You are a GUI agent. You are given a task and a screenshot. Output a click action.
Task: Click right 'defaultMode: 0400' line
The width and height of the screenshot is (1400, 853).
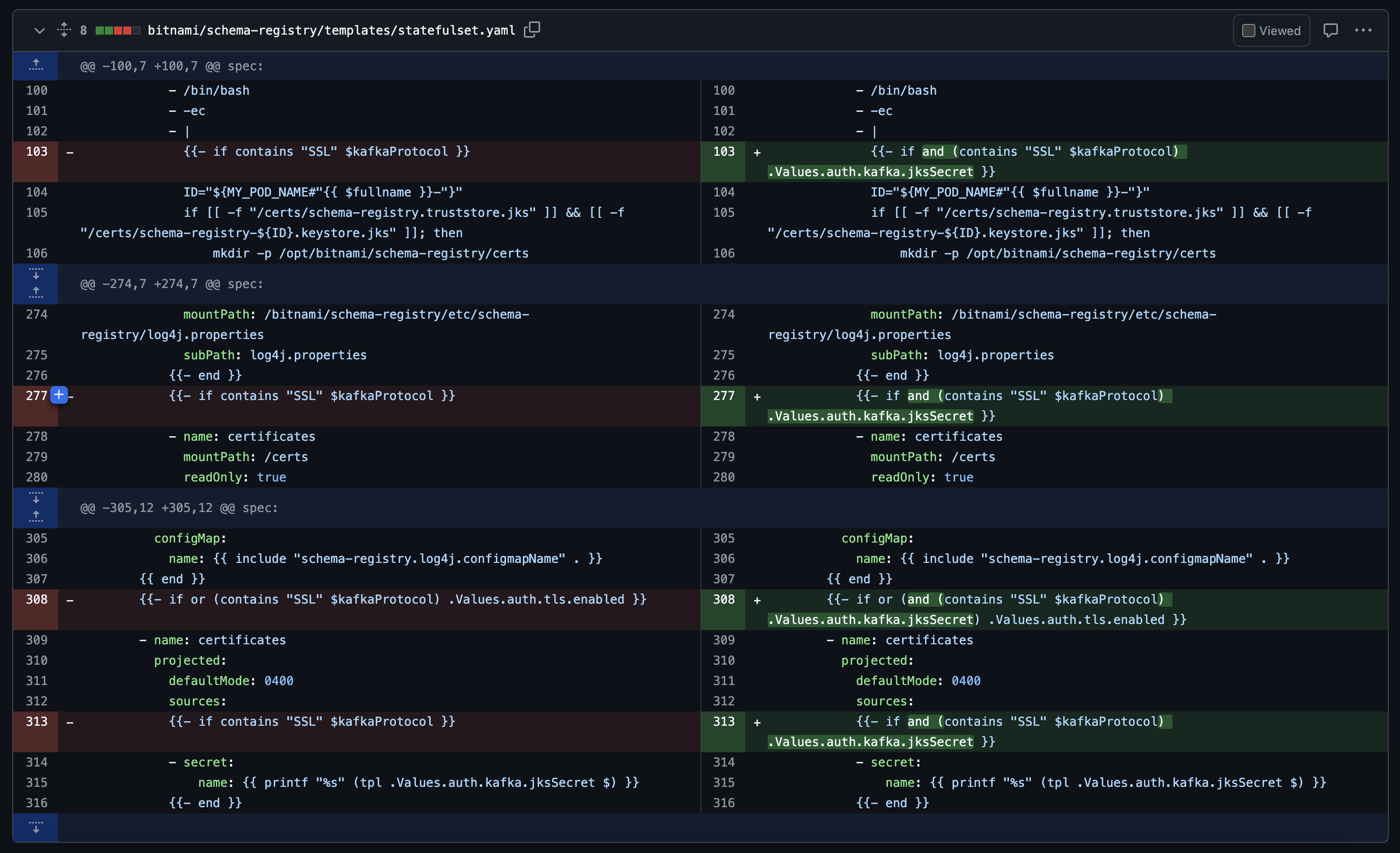click(x=918, y=681)
